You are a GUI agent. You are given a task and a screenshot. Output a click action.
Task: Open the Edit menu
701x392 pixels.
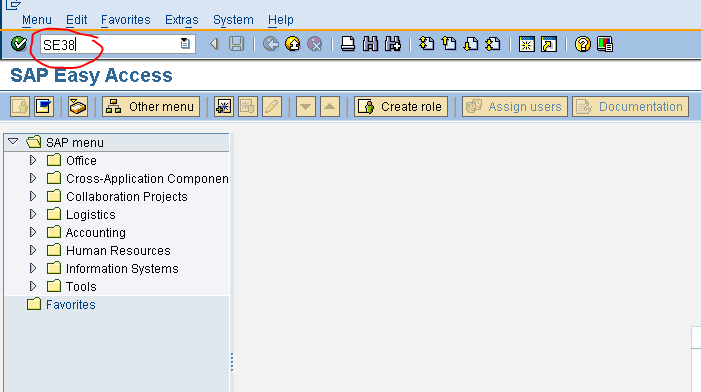point(76,20)
